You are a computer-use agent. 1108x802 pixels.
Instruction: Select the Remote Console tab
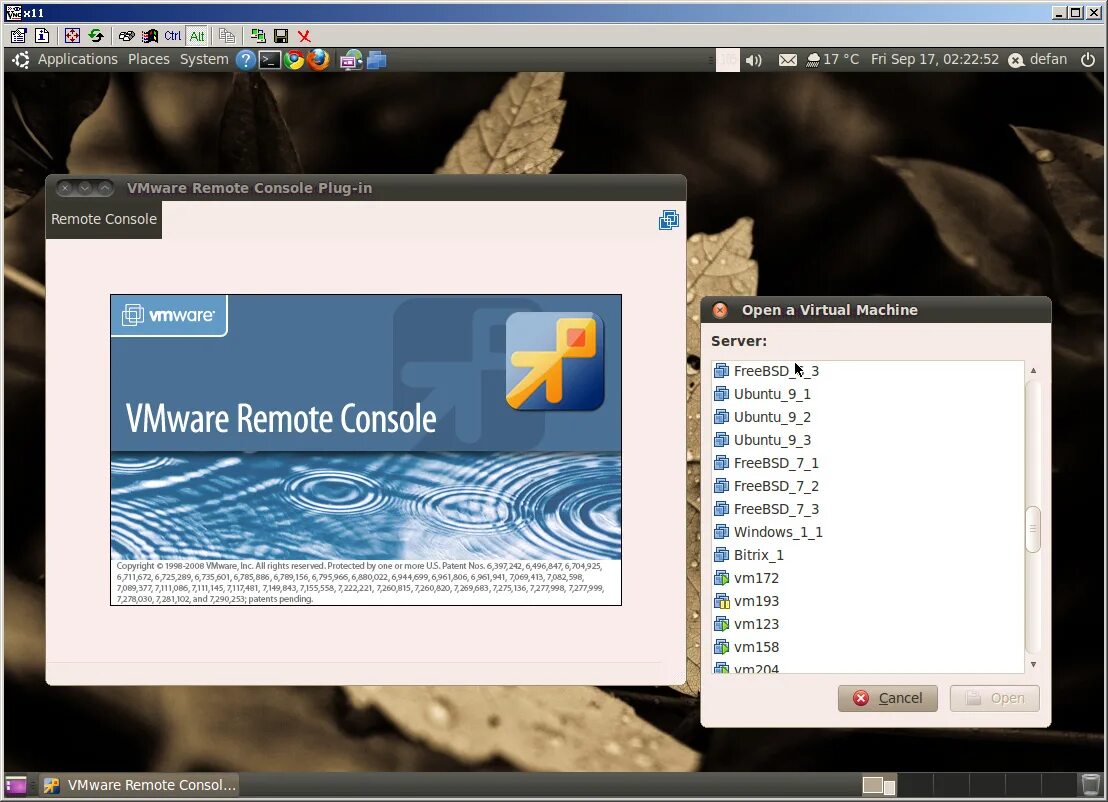(104, 219)
